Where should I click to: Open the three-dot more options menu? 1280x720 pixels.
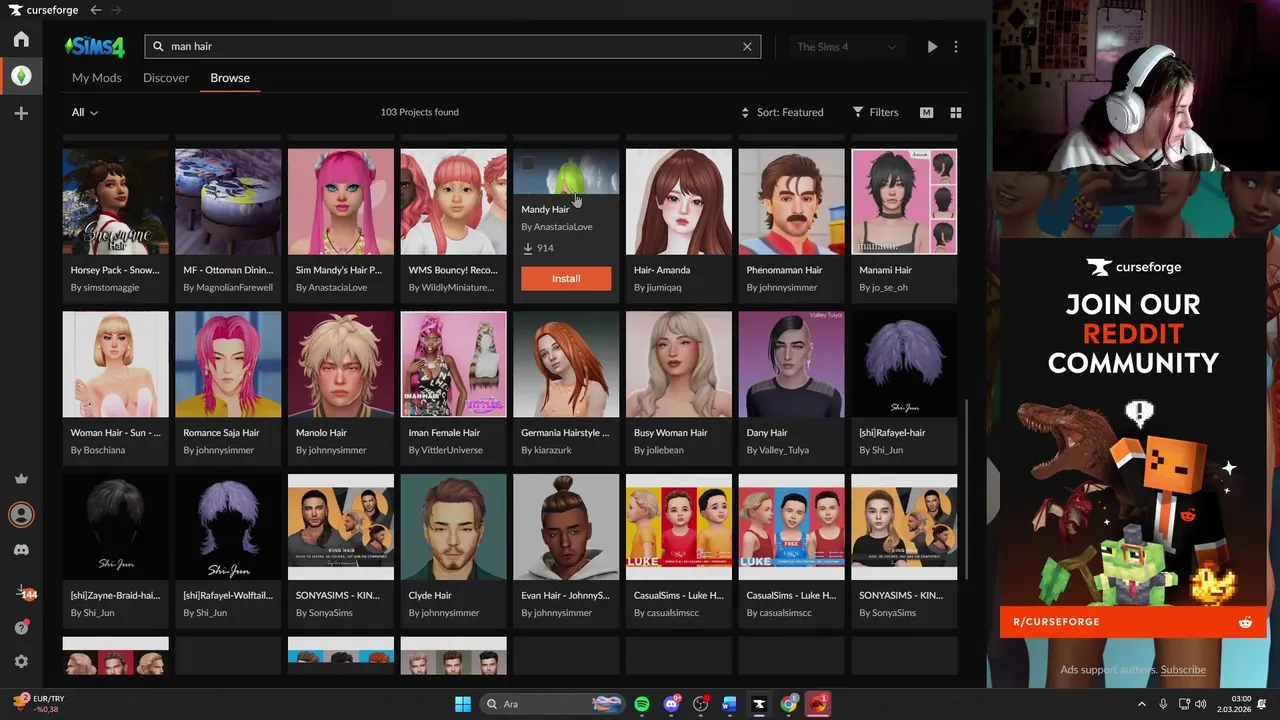956,46
